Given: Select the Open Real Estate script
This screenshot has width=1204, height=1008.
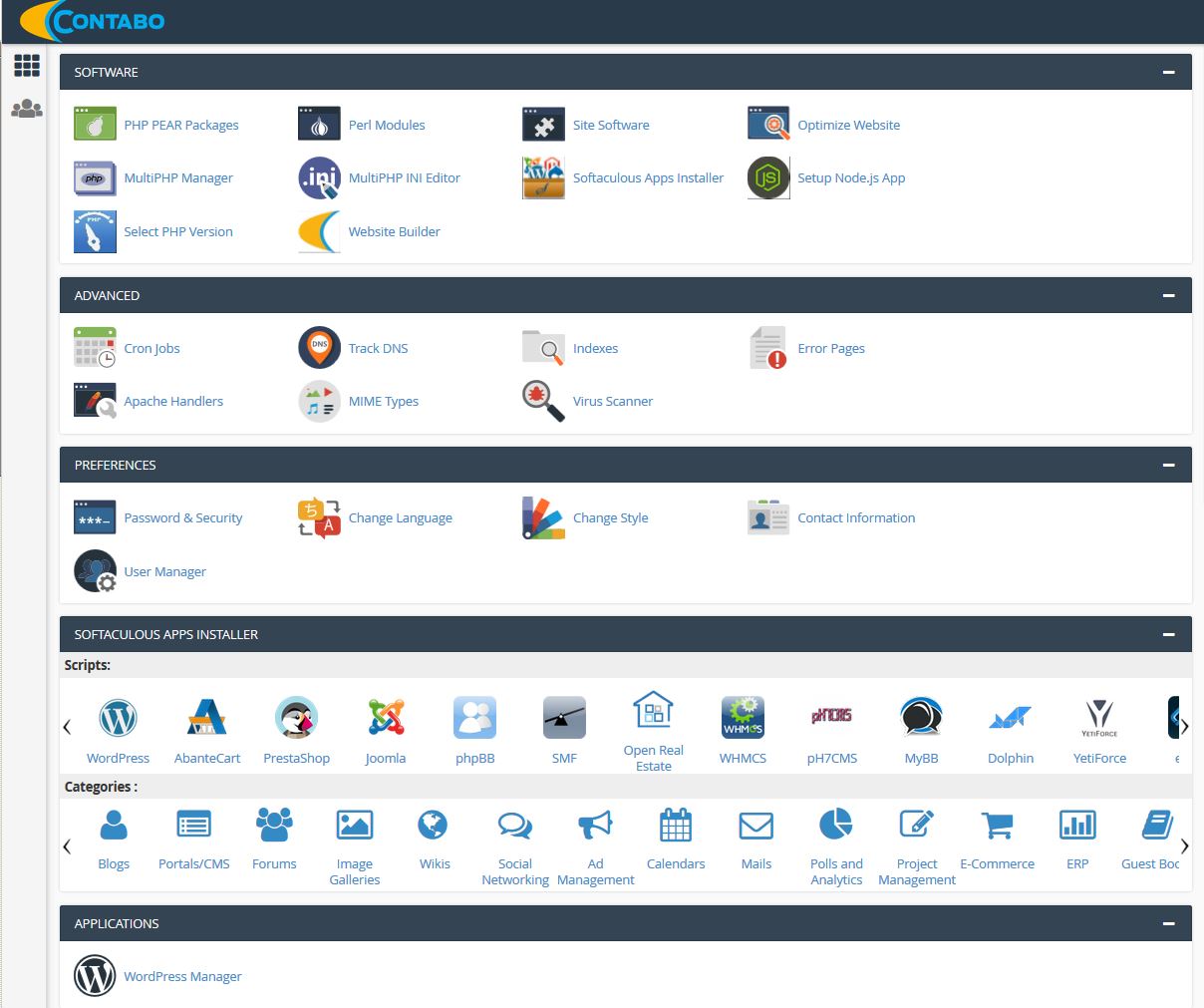Looking at the screenshot, I should click(654, 731).
